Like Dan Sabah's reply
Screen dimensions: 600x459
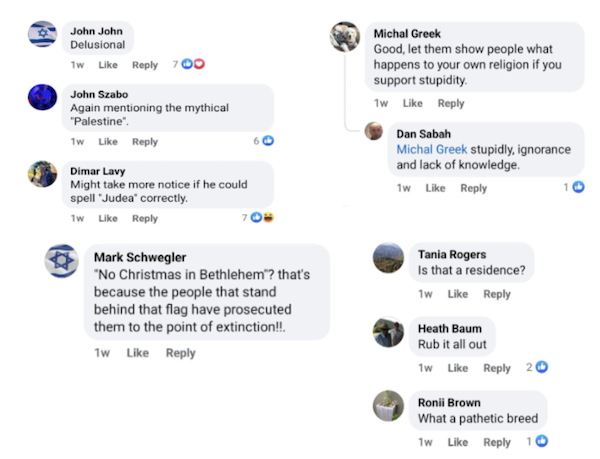pyautogui.click(x=435, y=188)
